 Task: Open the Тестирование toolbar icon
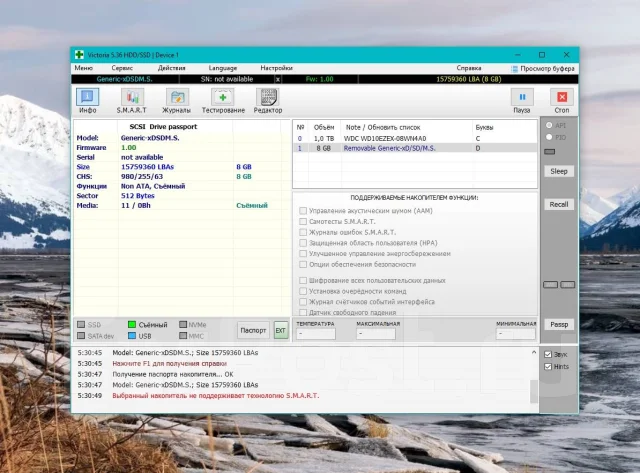[222, 98]
